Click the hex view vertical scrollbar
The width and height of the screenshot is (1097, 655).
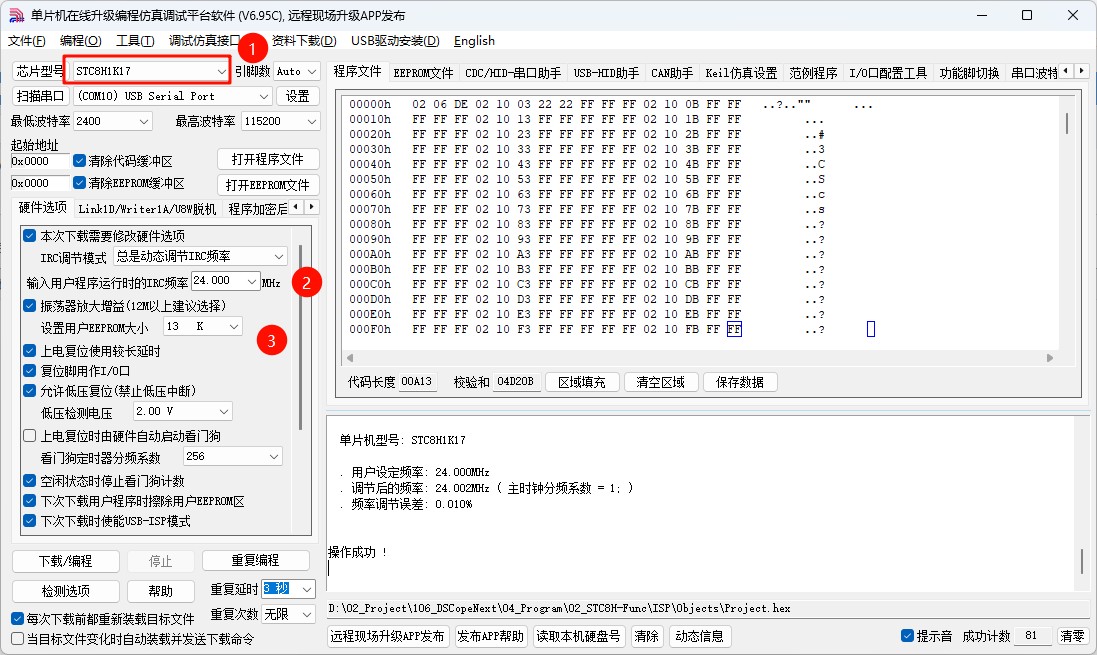pos(1066,124)
